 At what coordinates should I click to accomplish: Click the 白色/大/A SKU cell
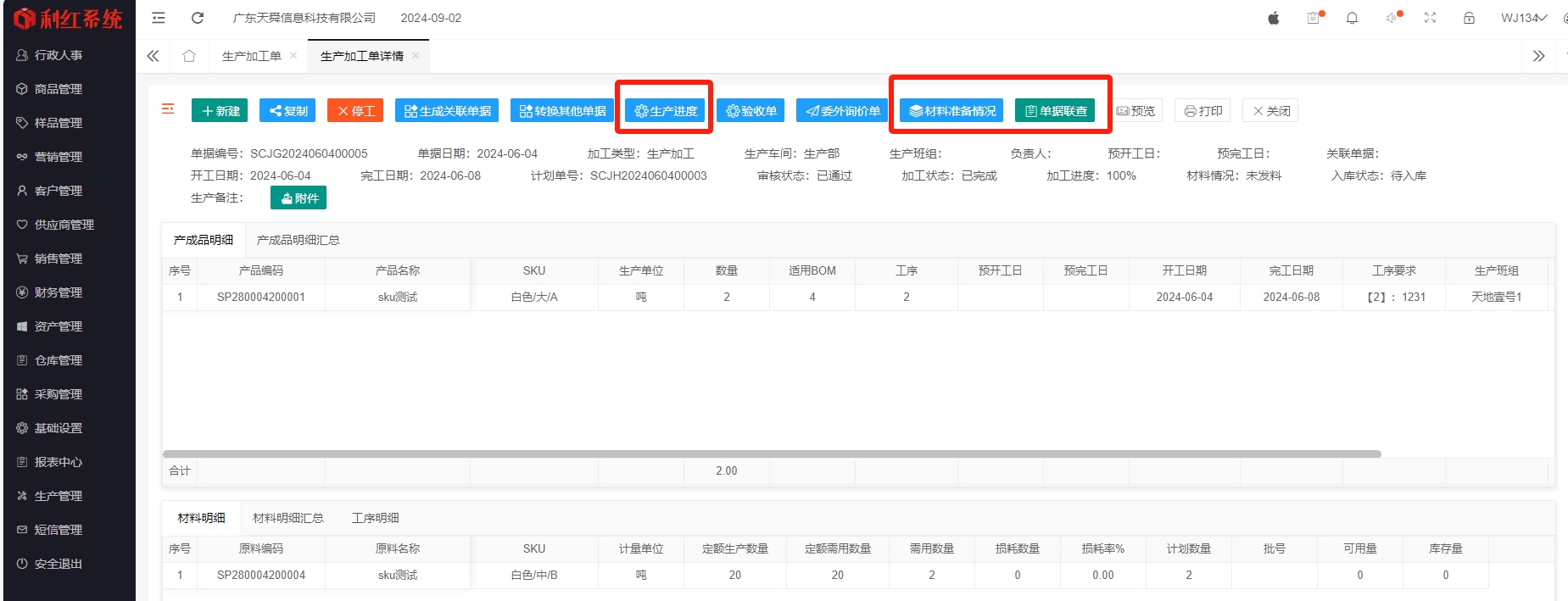click(534, 298)
